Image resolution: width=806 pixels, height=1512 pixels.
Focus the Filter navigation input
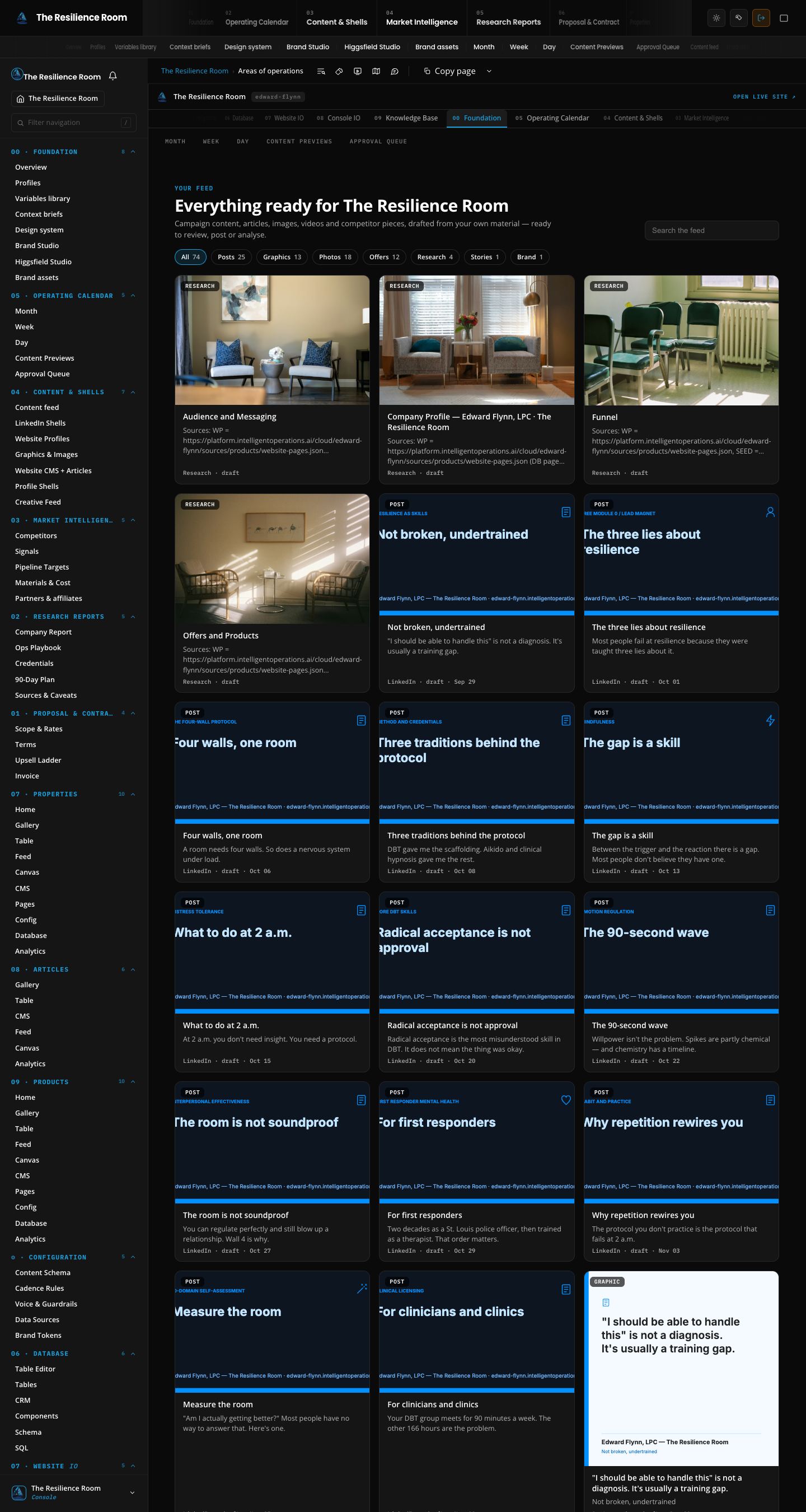(x=74, y=123)
